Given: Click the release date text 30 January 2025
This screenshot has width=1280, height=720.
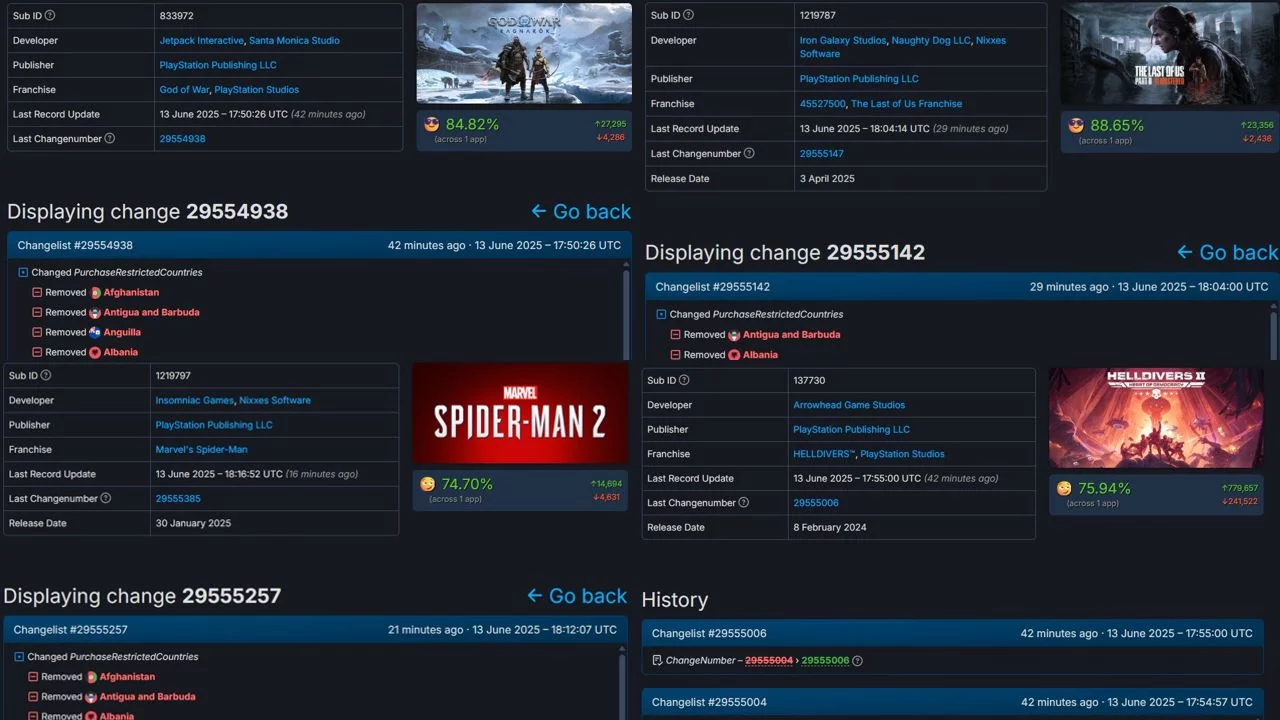Looking at the screenshot, I should point(193,523).
